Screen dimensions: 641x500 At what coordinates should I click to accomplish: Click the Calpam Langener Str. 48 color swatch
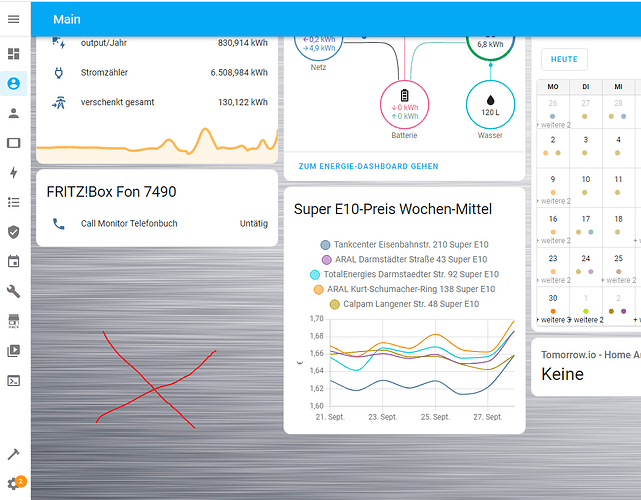pos(335,304)
